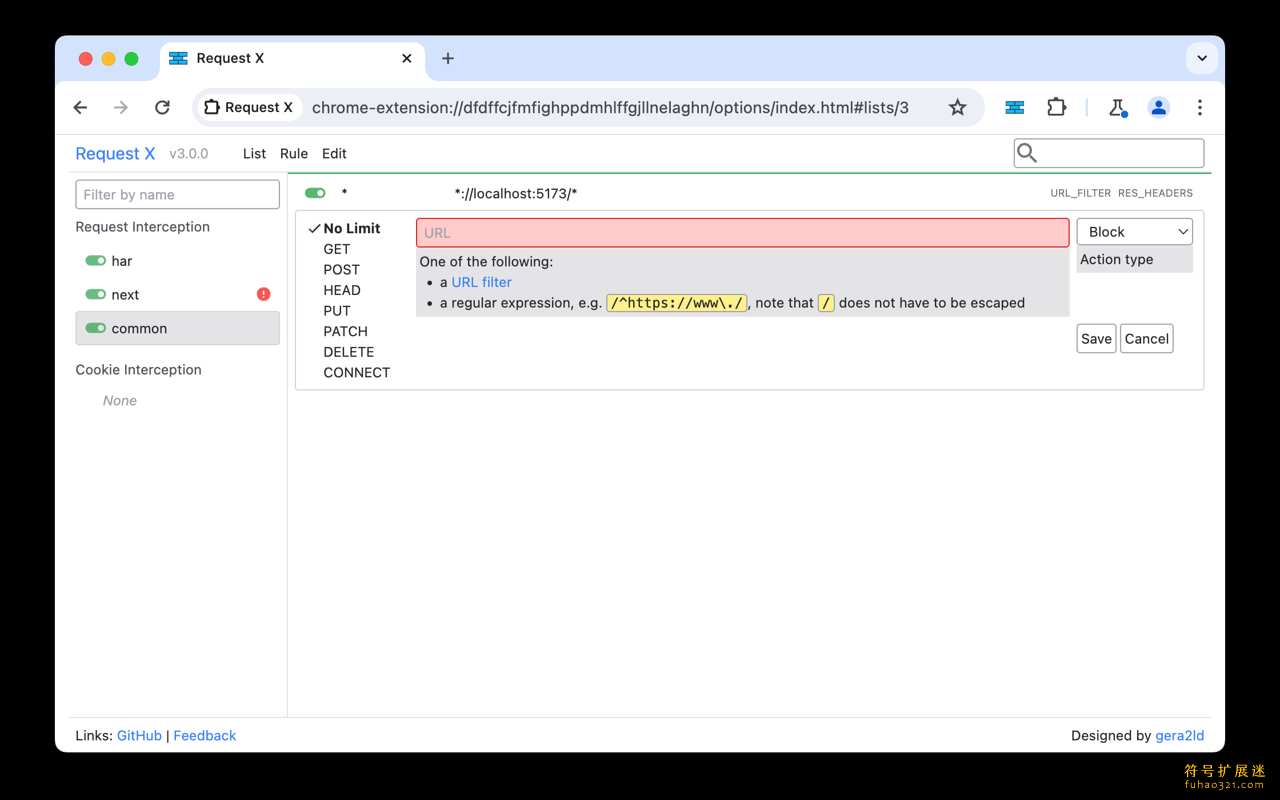Toggle the har list switch
Viewport: 1280px width, 800px height.
pyautogui.click(x=96, y=260)
